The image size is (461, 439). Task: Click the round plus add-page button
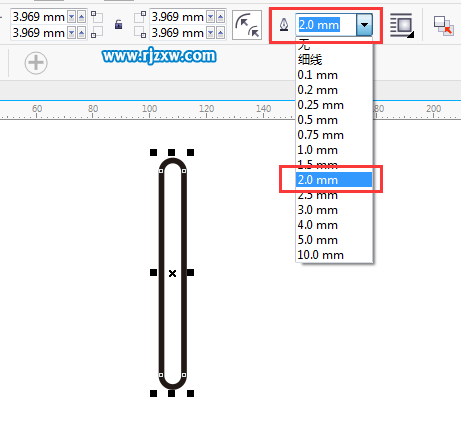coord(36,63)
